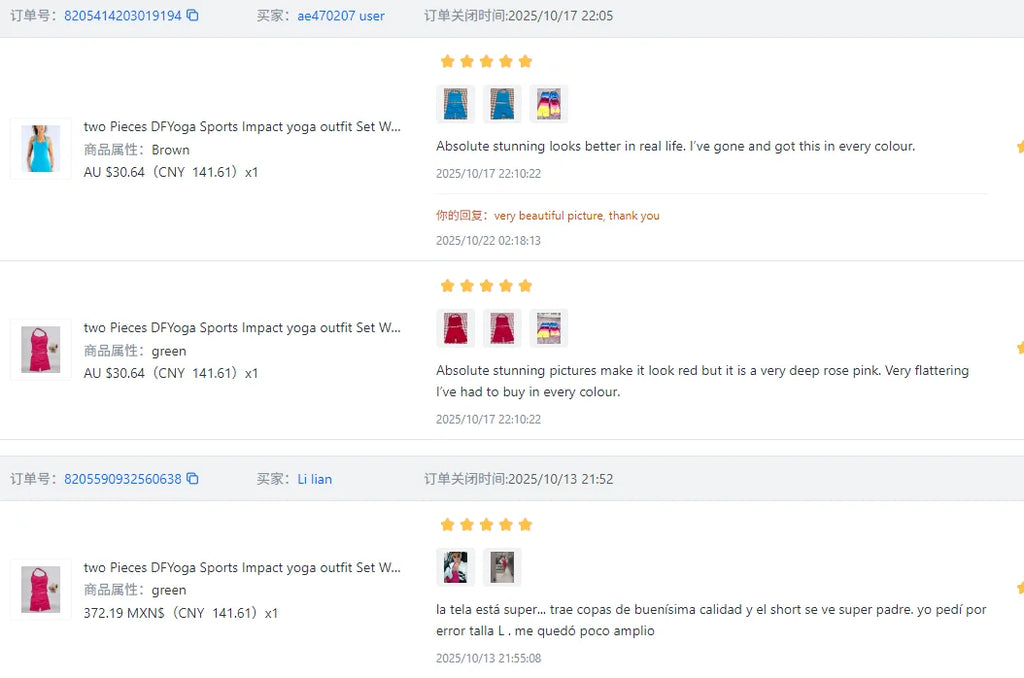
Task: Open Brown variant product title
Action: pos(242,127)
